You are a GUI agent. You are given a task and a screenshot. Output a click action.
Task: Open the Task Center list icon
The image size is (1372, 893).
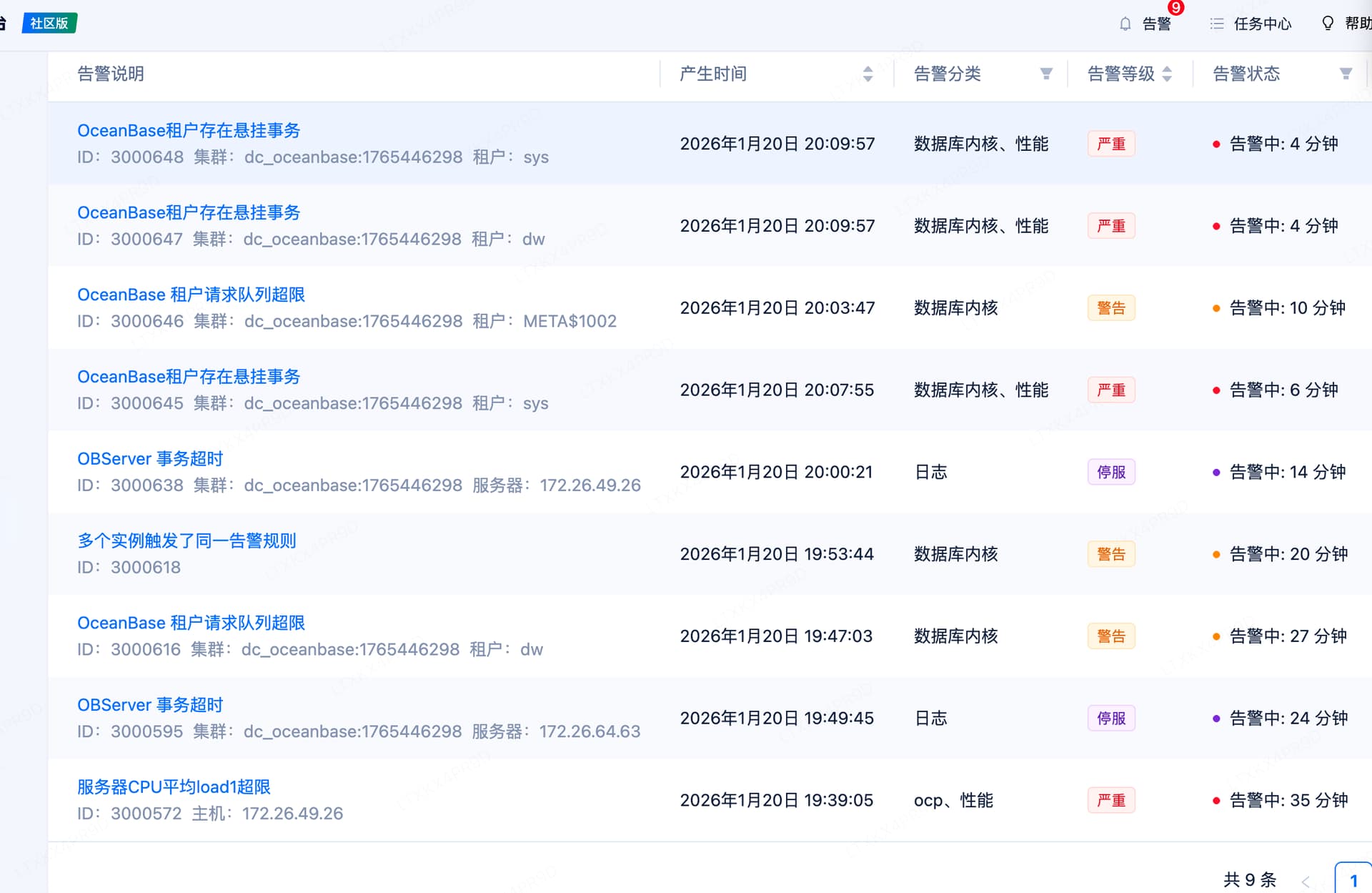tap(1216, 24)
